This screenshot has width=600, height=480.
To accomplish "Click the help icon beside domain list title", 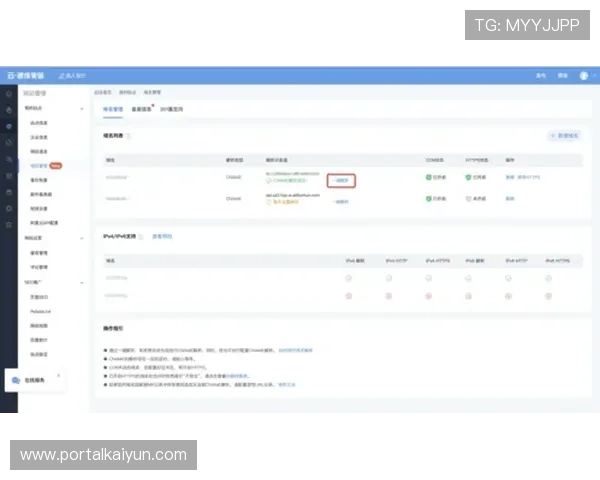I will pos(128,135).
